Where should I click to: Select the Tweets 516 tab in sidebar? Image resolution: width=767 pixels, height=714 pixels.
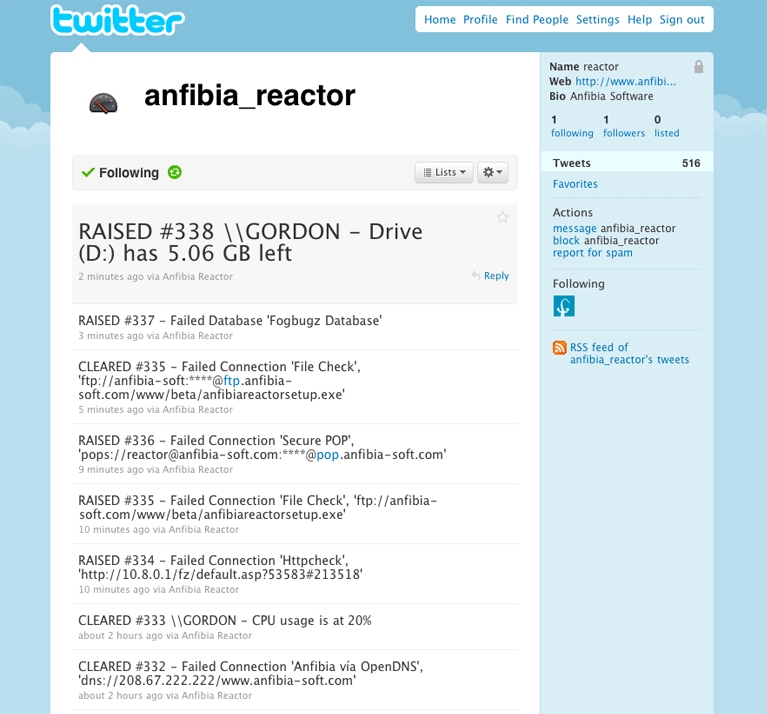click(x=627, y=163)
